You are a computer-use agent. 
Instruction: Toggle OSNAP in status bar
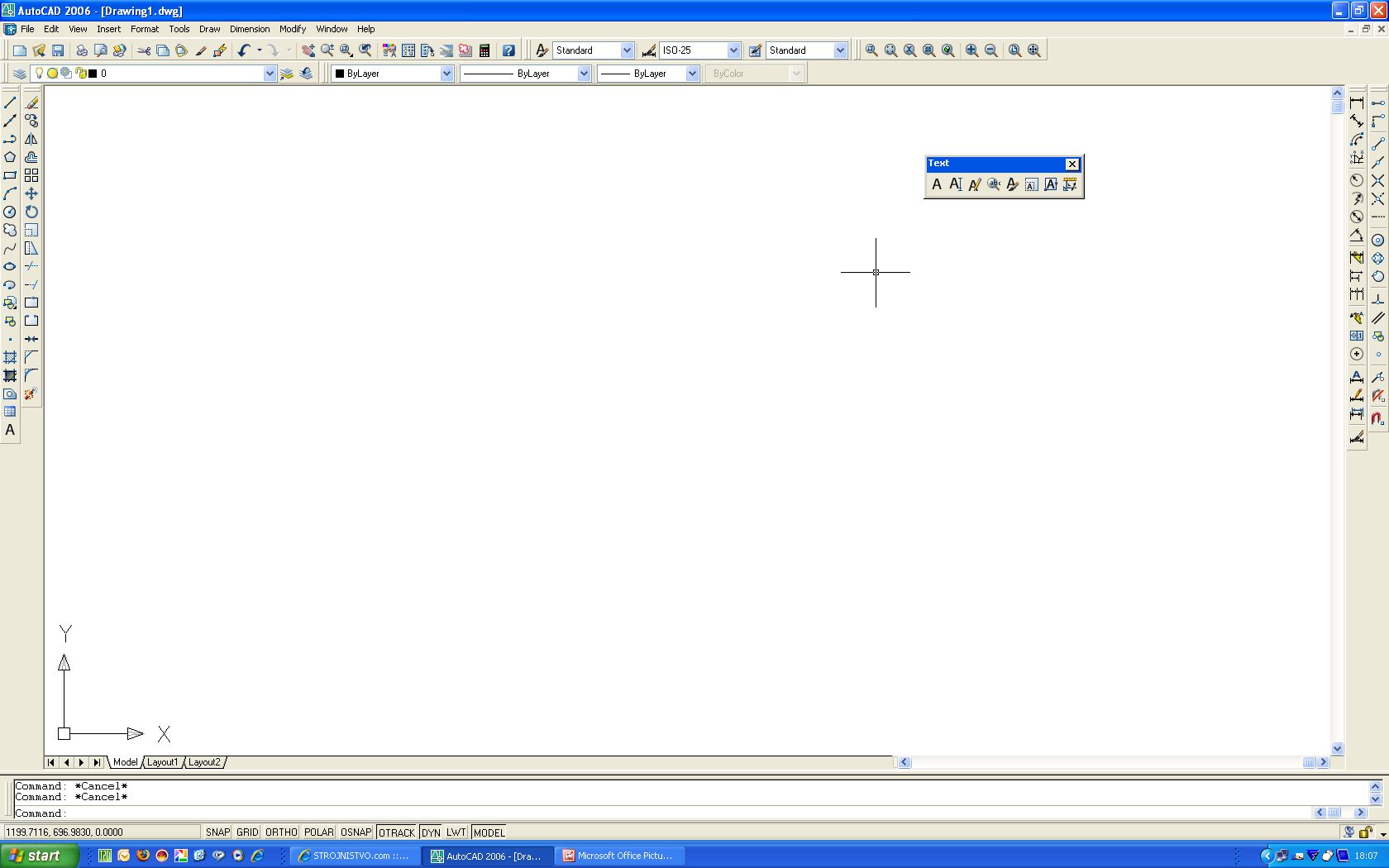(x=356, y=832)
